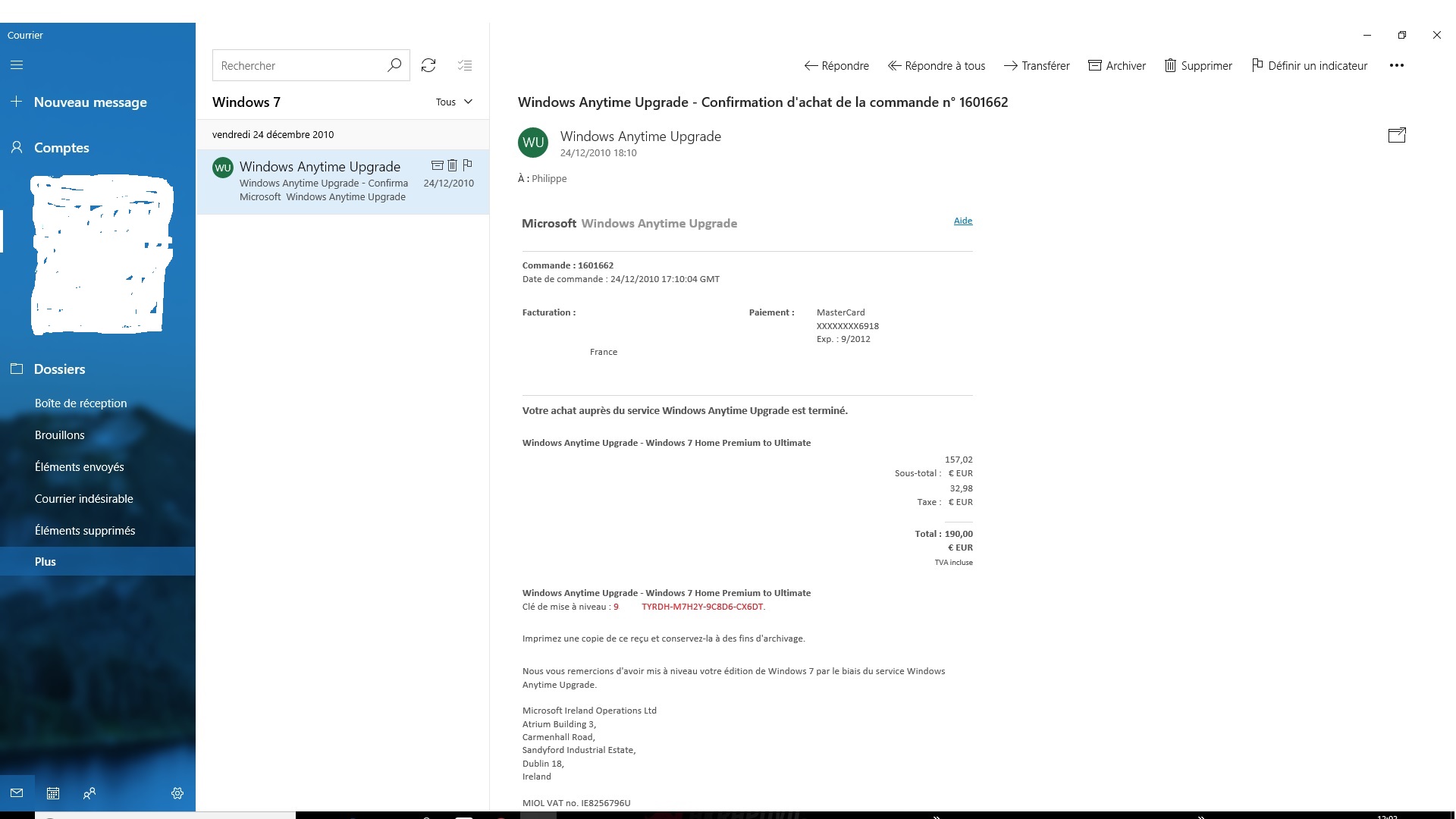1456x819 pixels.
Task: Click the hamburger menu icon
Action: (x=17, y=65)
